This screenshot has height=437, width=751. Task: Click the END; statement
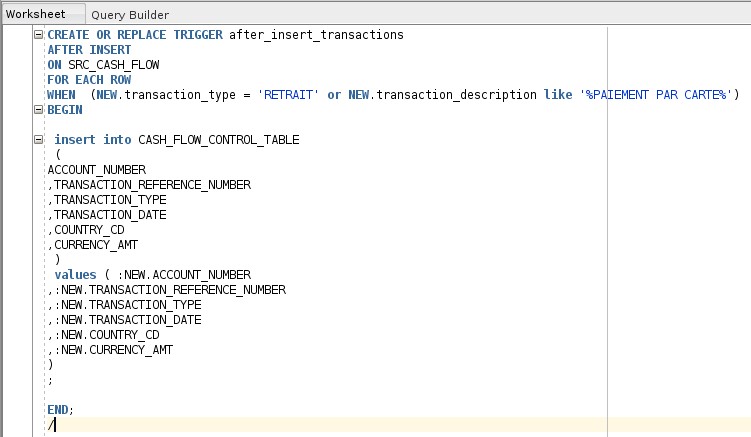coord(60,410)
